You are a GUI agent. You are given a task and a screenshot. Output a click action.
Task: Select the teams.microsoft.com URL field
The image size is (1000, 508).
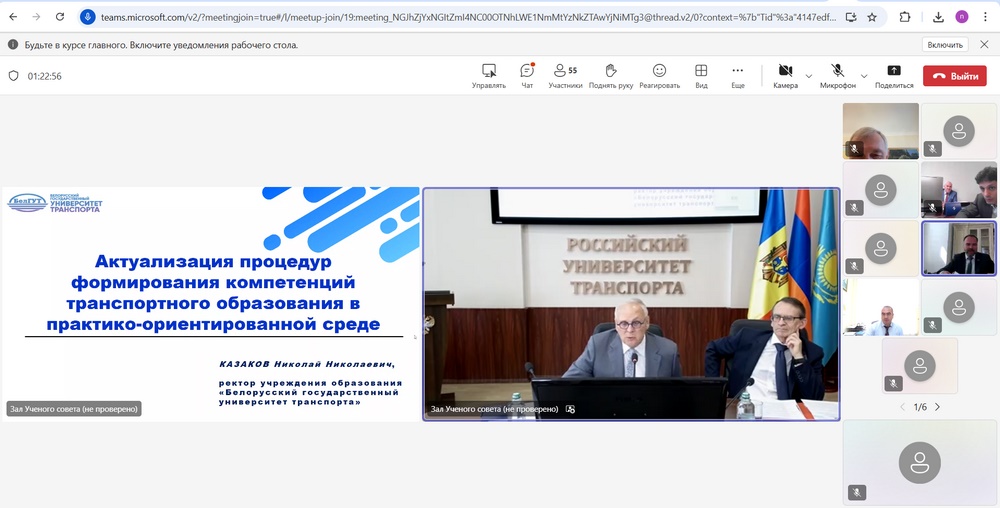[469, 17]
